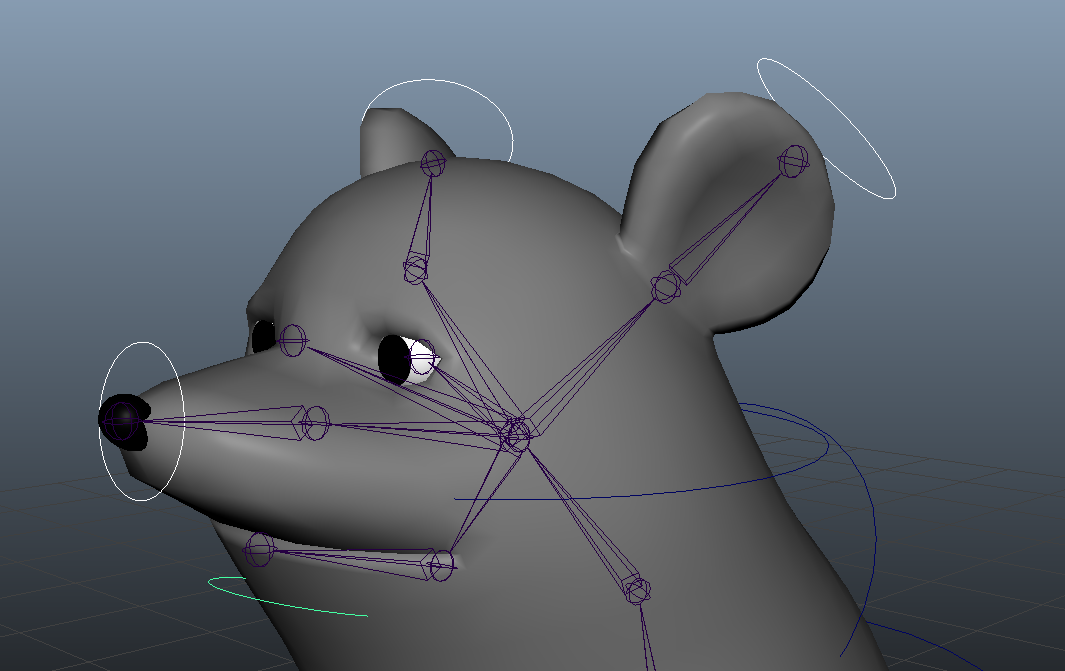Click the joint next to the far eye
This screenshot has width=1065, height=671.
(293, 340)
